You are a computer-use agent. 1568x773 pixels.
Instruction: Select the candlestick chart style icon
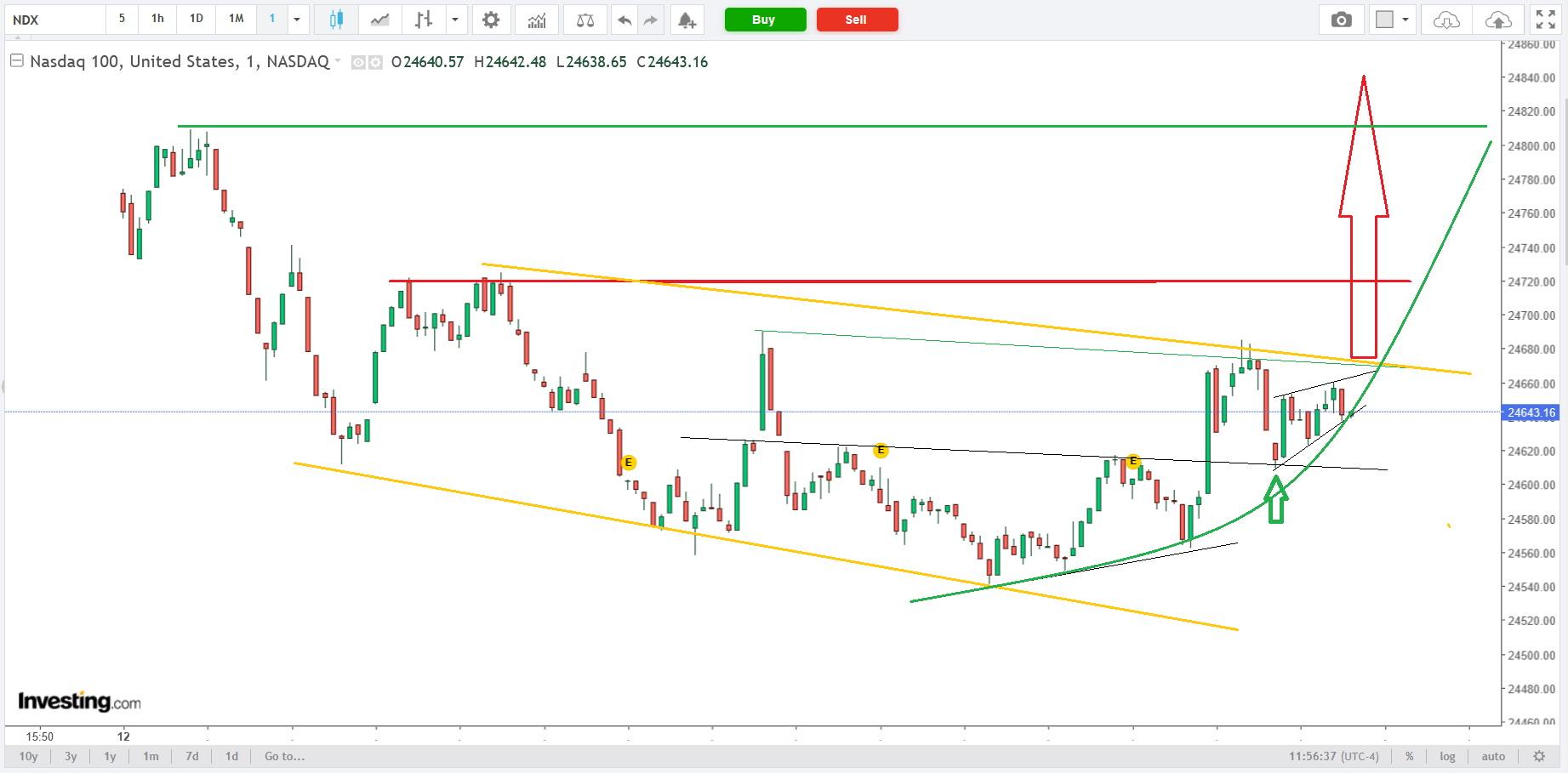point(336,20)
